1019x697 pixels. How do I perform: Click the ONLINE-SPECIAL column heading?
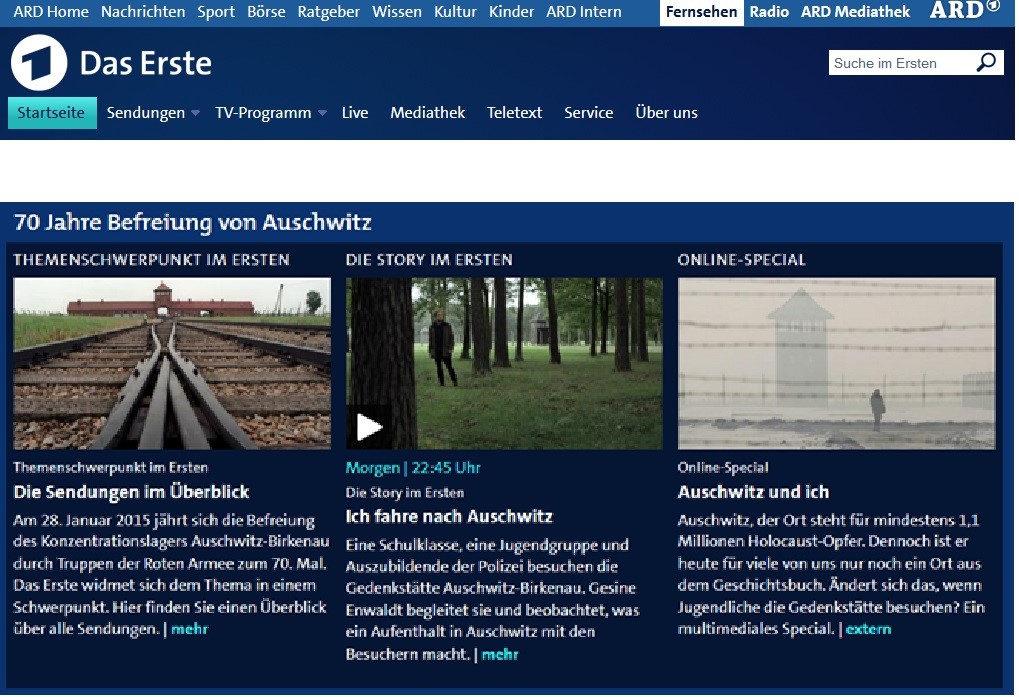[x=742, y=260]
